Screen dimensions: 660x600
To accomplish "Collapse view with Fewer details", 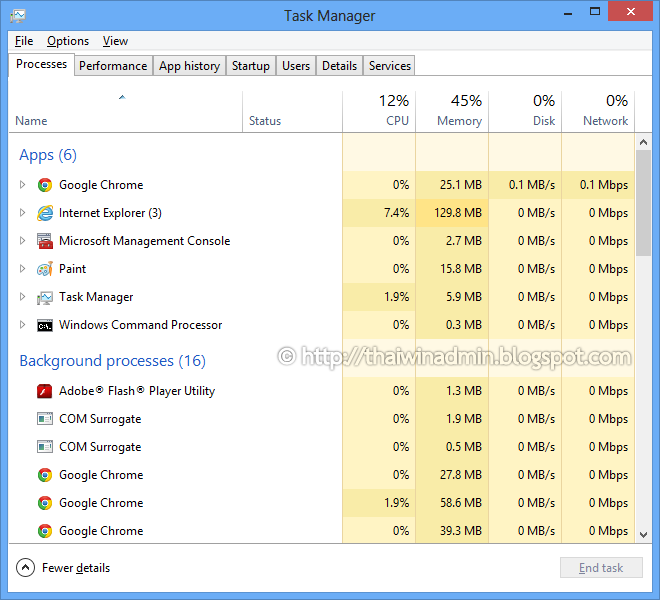I will tap(63, 568).
